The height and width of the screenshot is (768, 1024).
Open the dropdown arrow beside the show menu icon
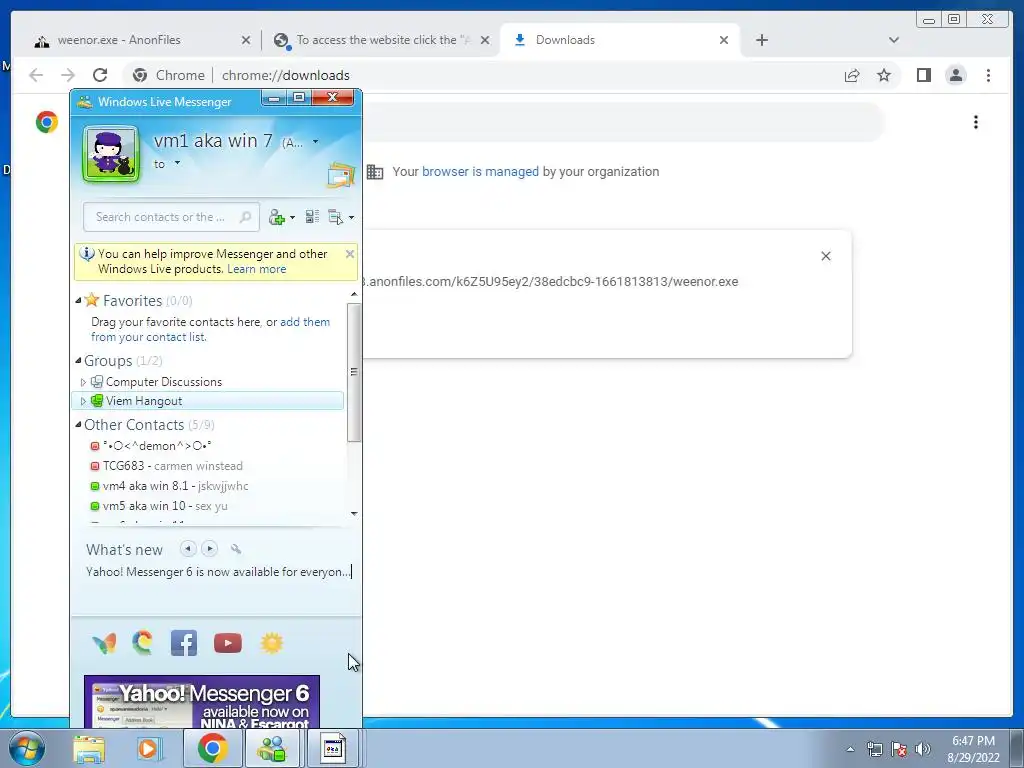[351, 217]
